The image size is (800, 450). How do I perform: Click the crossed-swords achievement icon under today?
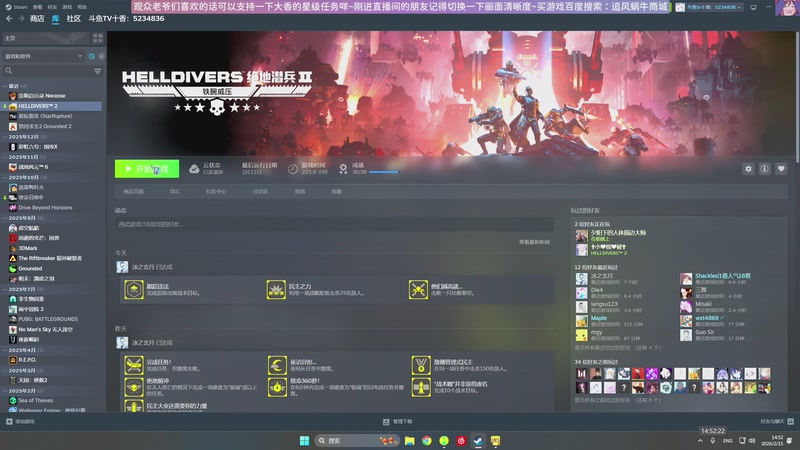pyautogui.click(x=418, y=290)
